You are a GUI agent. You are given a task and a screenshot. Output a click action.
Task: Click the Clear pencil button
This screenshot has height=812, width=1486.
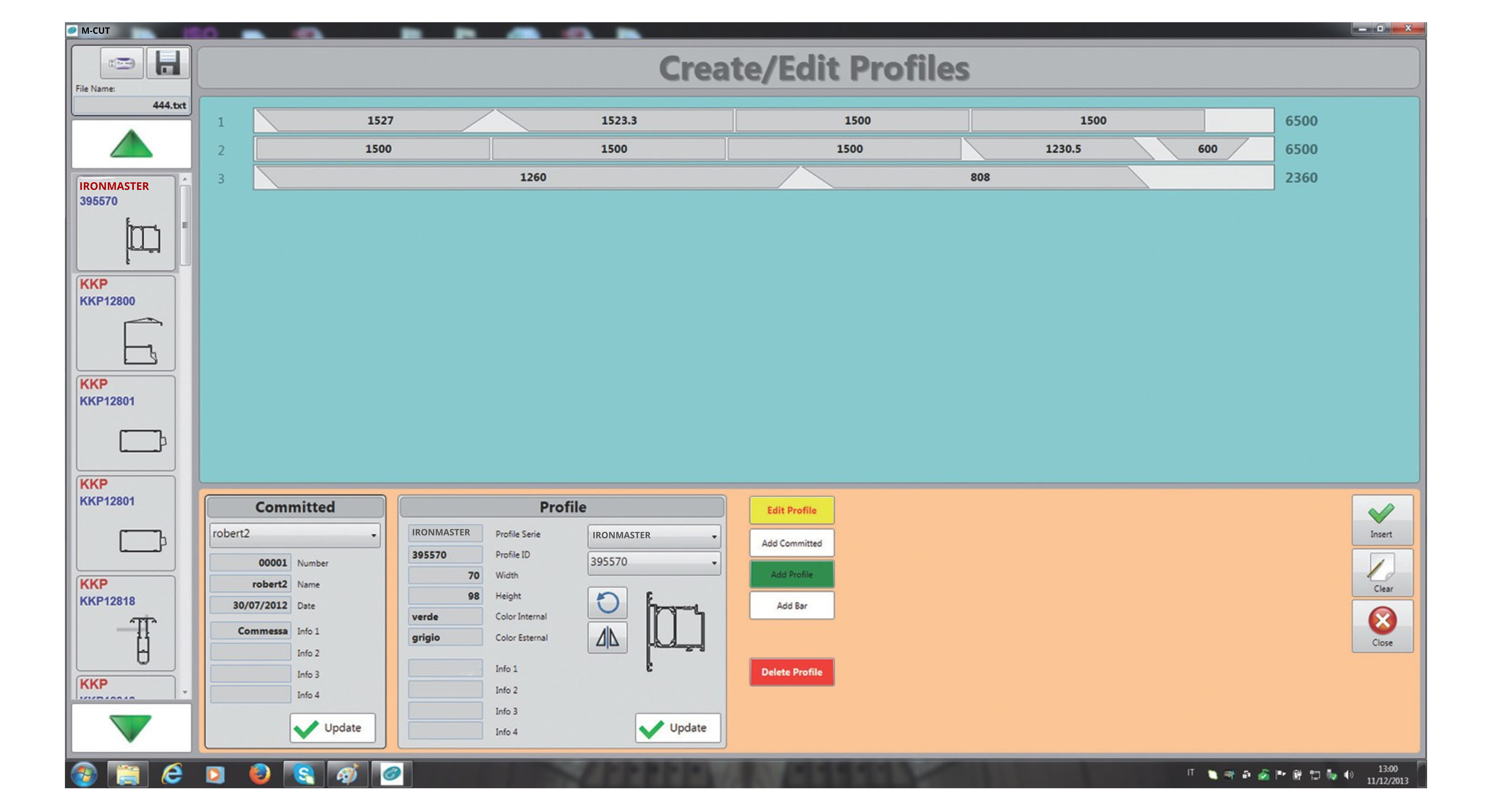pyautogui.click(x=1382, y=573)
